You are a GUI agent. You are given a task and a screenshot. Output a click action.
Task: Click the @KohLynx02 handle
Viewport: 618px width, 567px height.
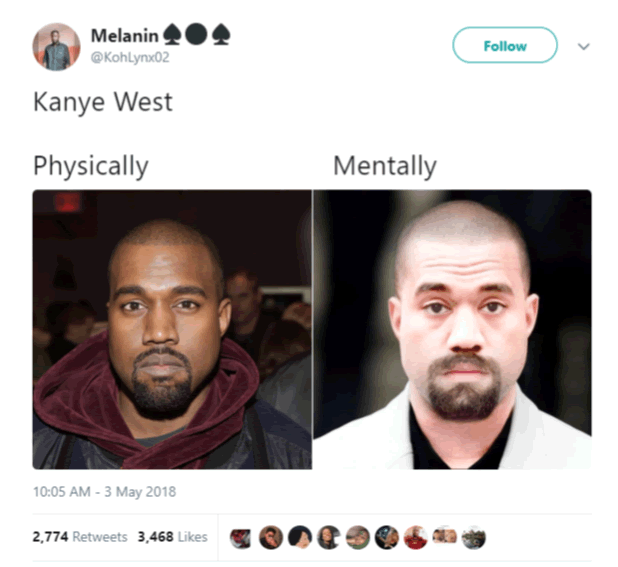click(130, 58)
